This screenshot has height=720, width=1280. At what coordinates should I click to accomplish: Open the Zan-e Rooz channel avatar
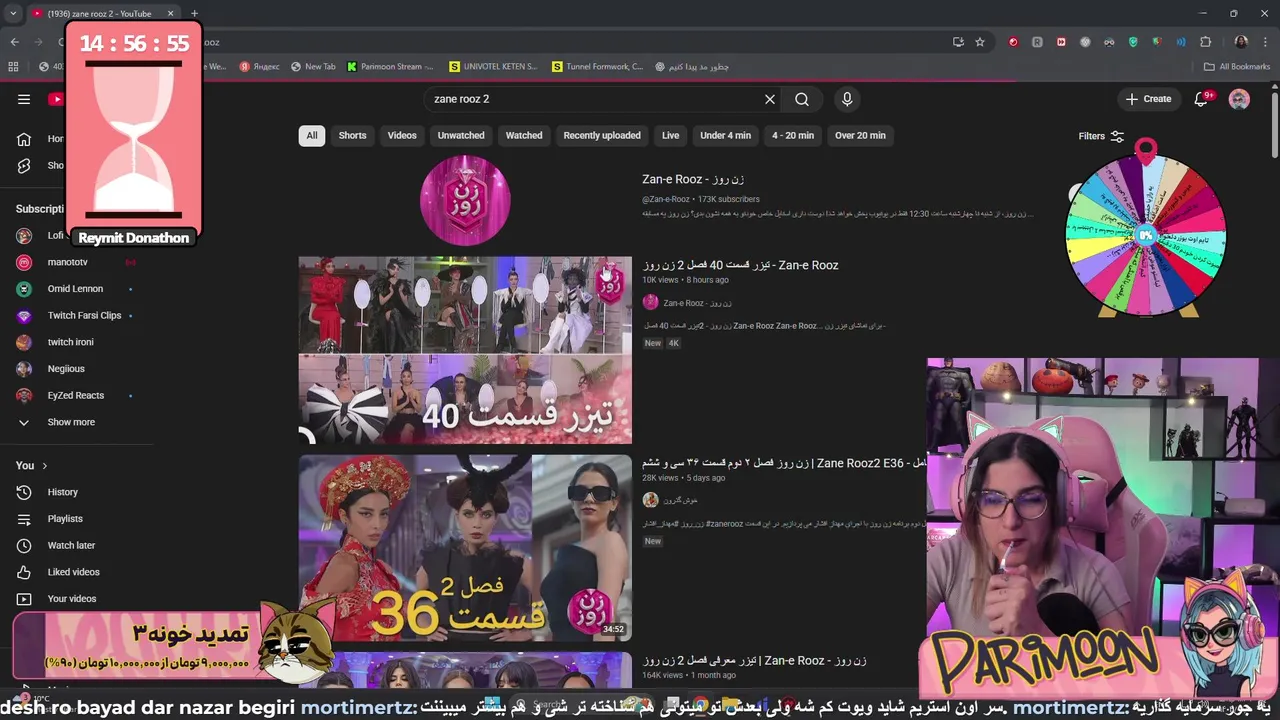tap(465, 200)
